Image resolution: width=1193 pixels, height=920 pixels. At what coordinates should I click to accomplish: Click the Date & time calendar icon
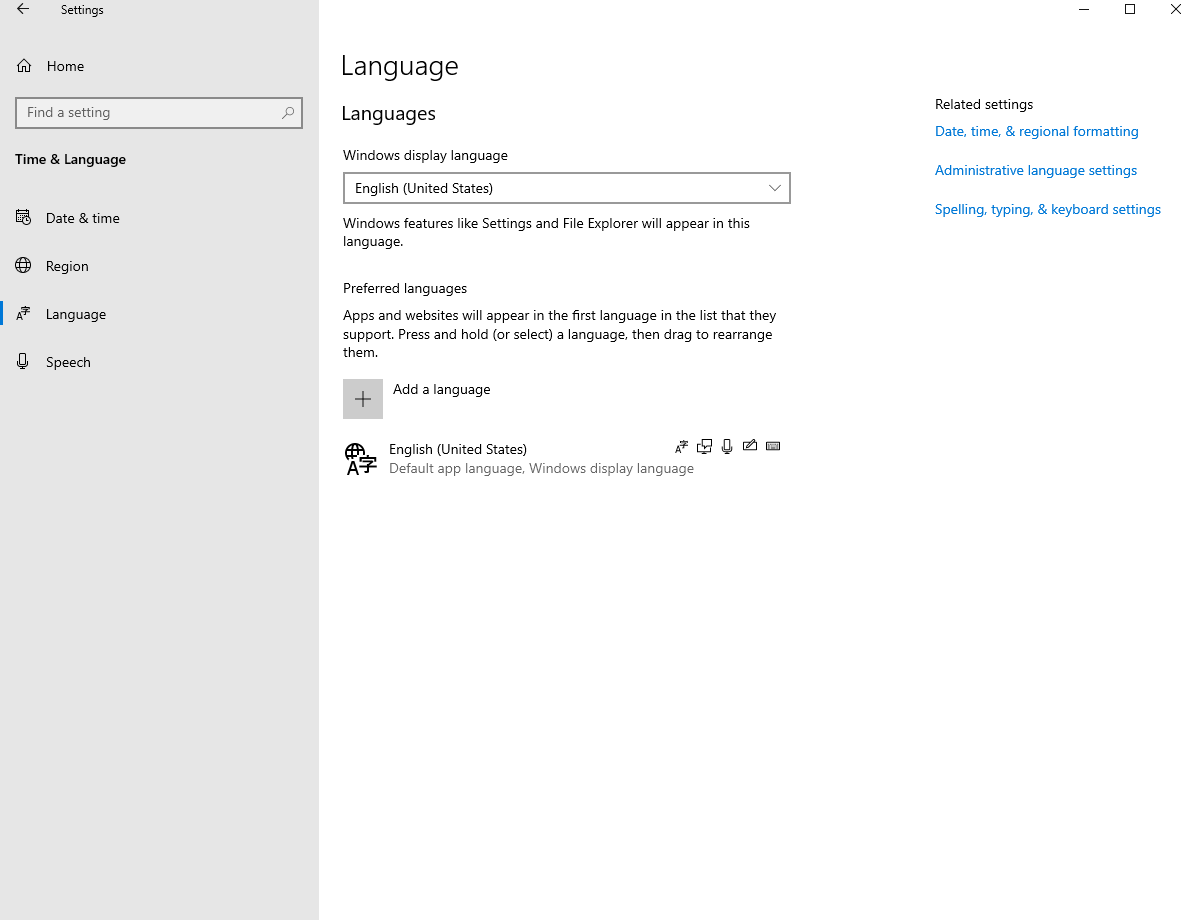[x=24, y=218]
